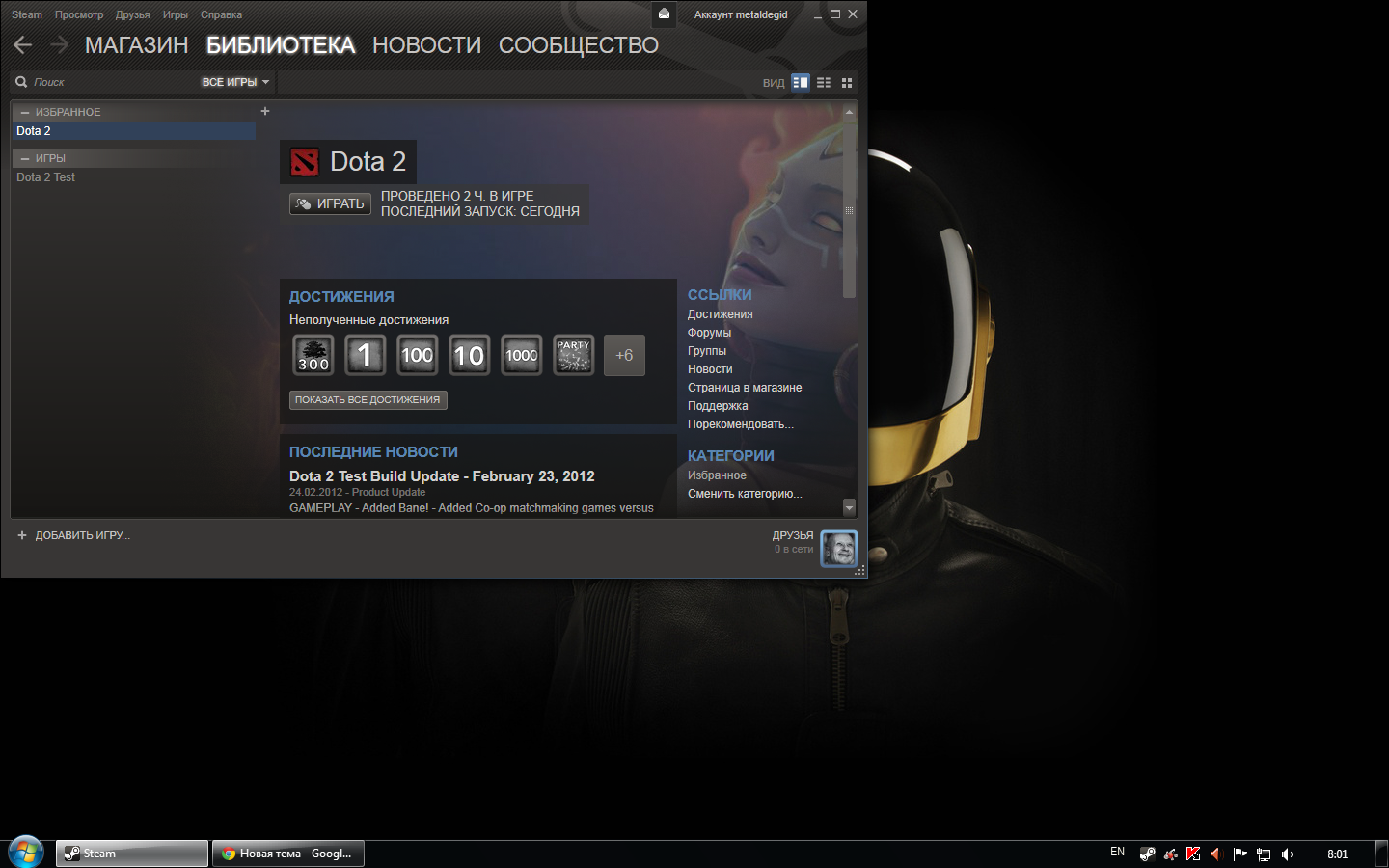Open the Просмотр menu
1389x868 pixels.
pyautogui.click(x=79, y=14)
